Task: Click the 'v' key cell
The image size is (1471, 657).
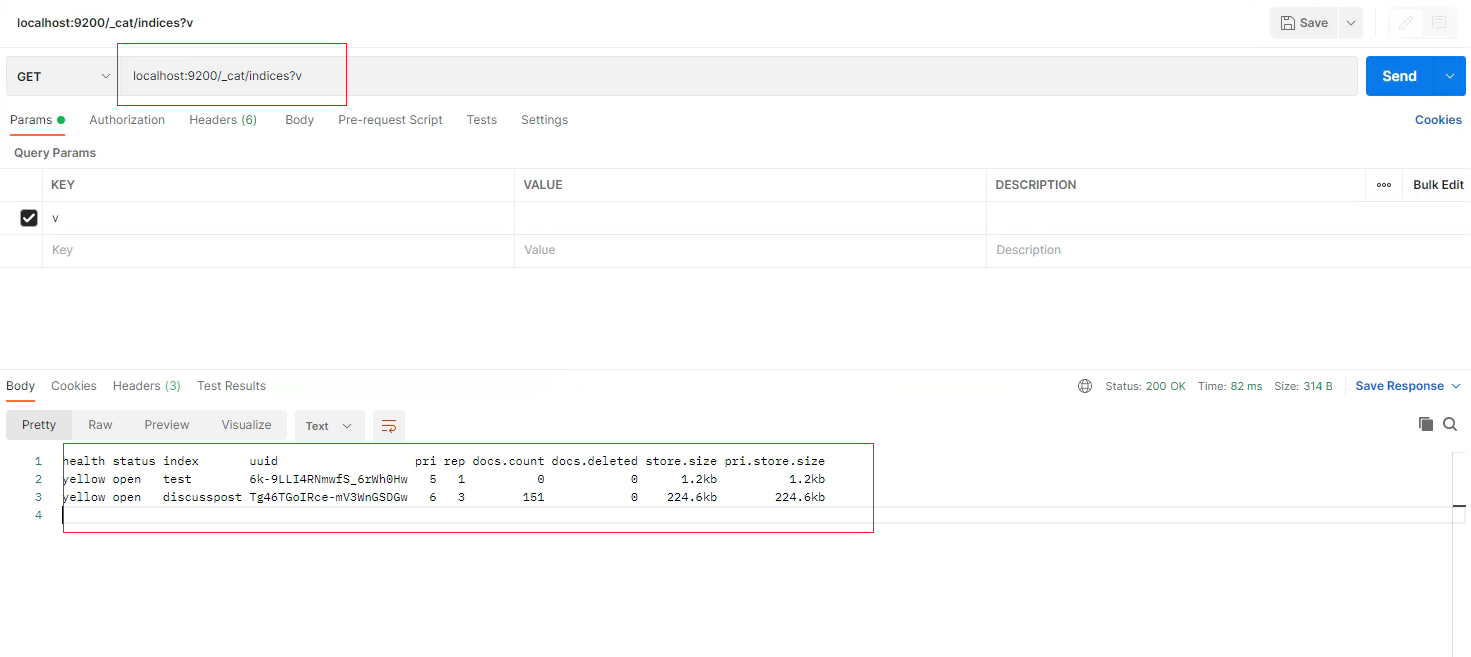Action: point(278,218)
